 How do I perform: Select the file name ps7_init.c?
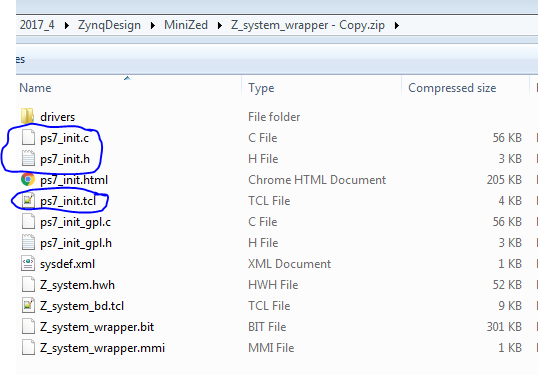[x=65, y=138]
